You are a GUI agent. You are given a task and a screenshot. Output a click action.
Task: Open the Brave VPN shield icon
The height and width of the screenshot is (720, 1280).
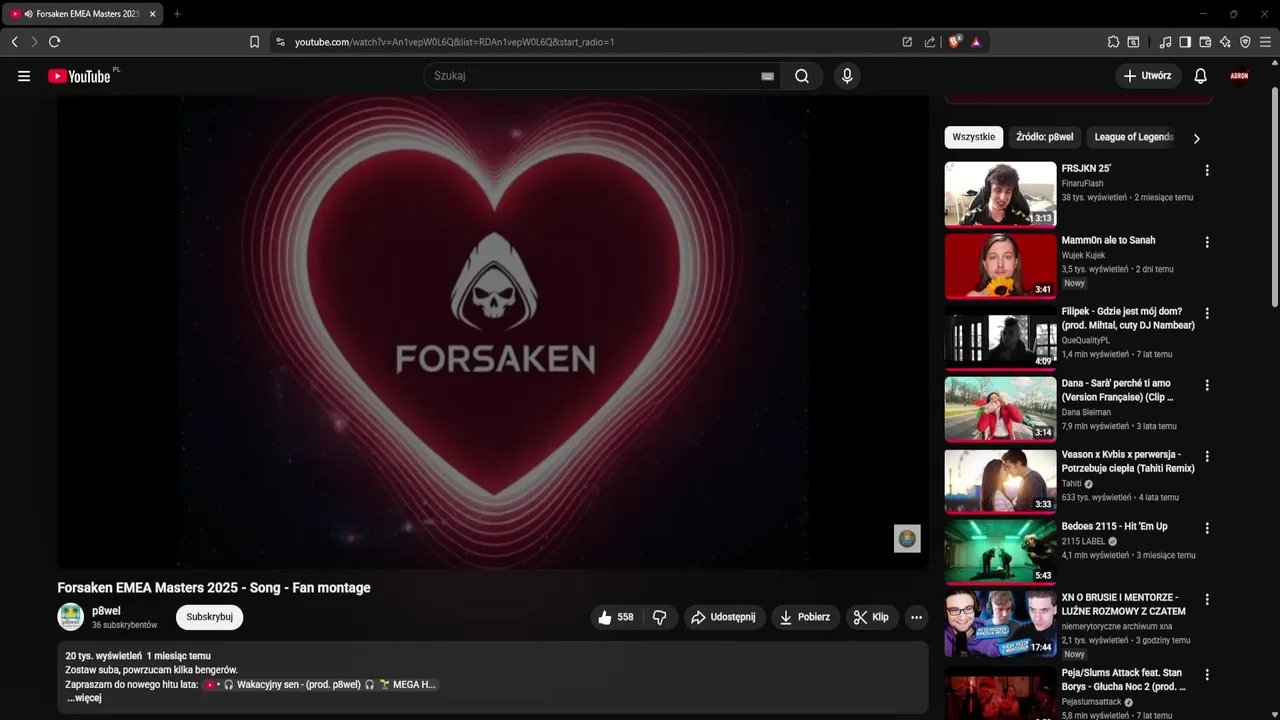(x=1245, y=42)
